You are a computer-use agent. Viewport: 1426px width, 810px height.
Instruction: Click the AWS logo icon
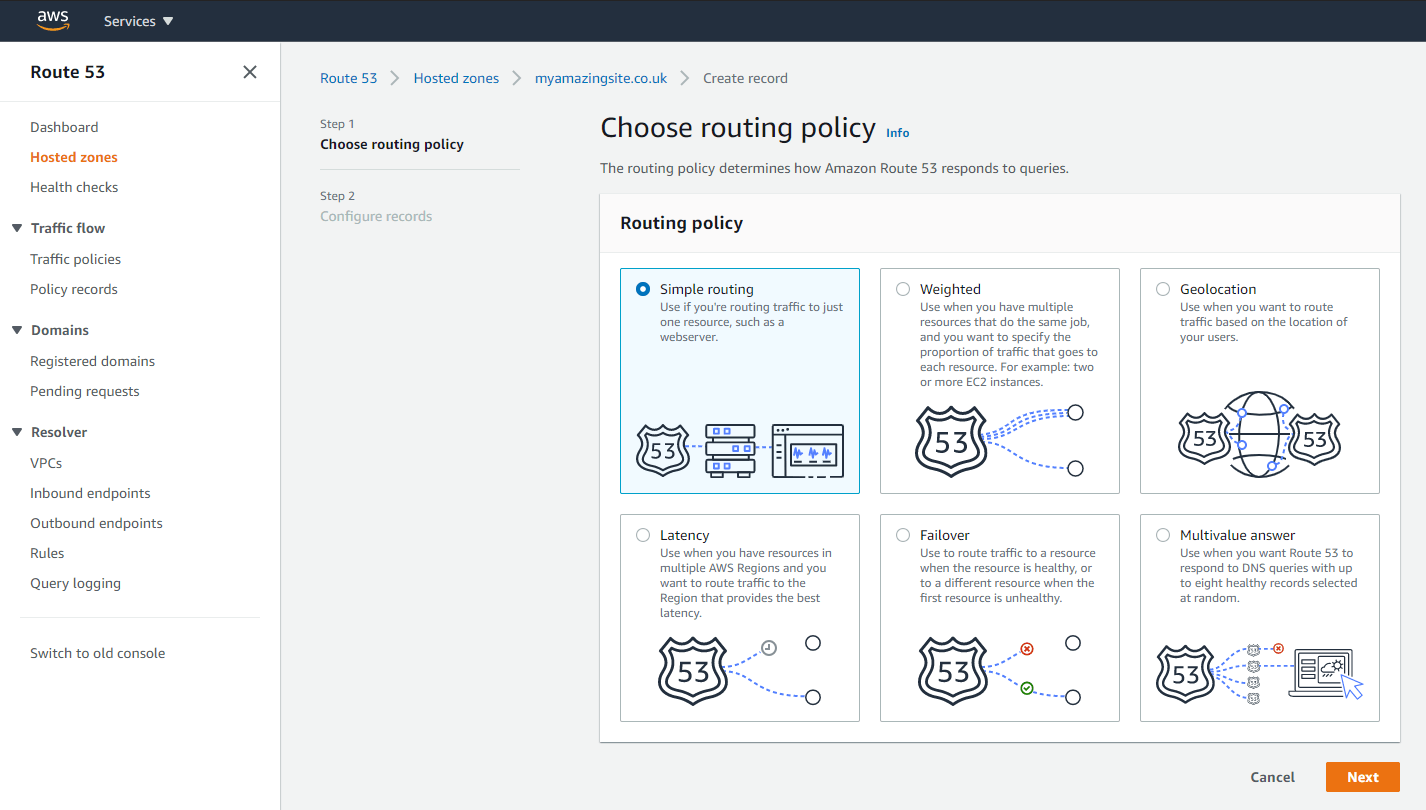coord(52,20)
